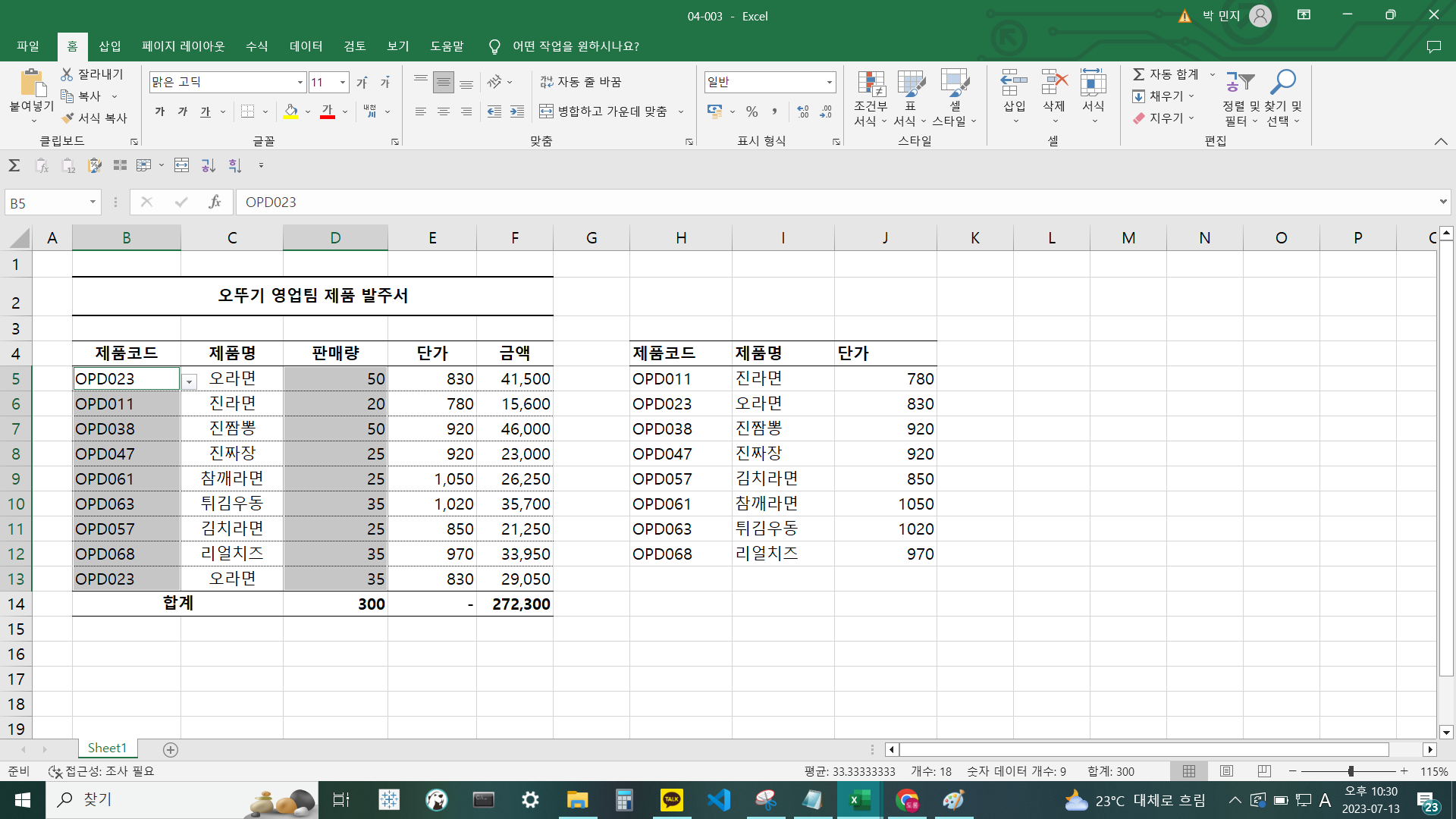This screenshot has width=1456, height=819.
Task: Decrease indent in alignment group
Action: tap(494, 111)
